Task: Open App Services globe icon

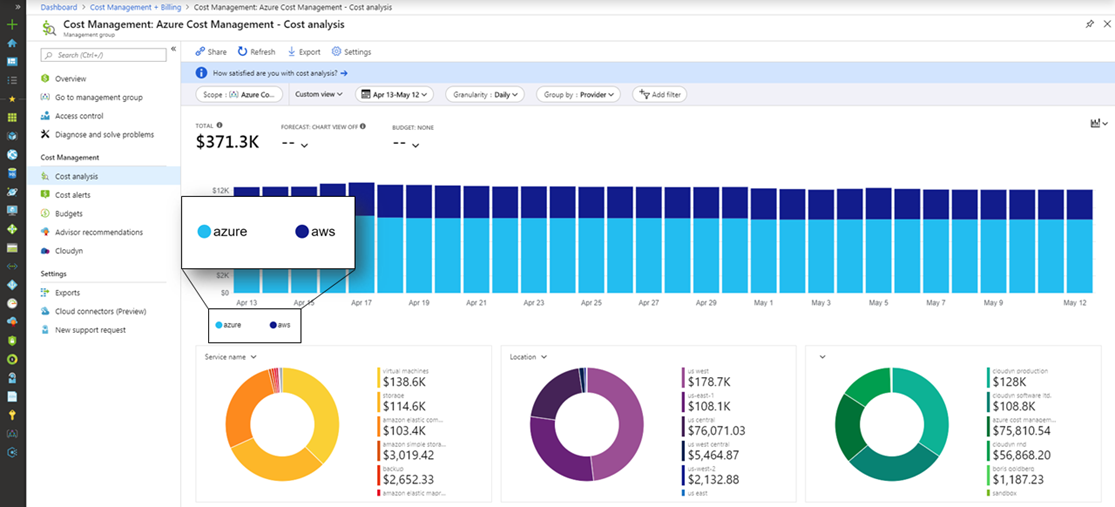Action: [x=11, y=154]
